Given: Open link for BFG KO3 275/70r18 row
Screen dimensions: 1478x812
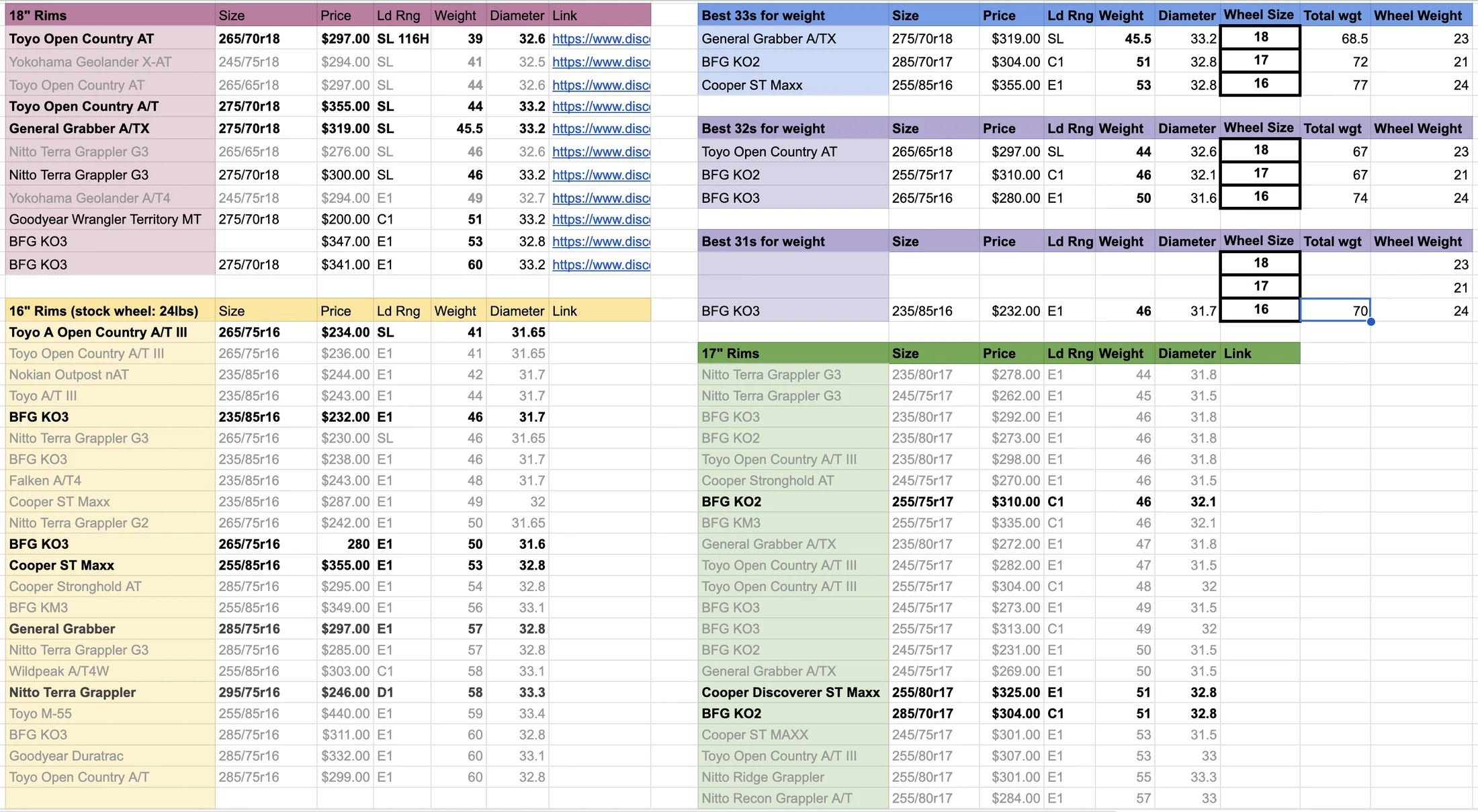Looking at the screenshot, I should tap(601, 265).
